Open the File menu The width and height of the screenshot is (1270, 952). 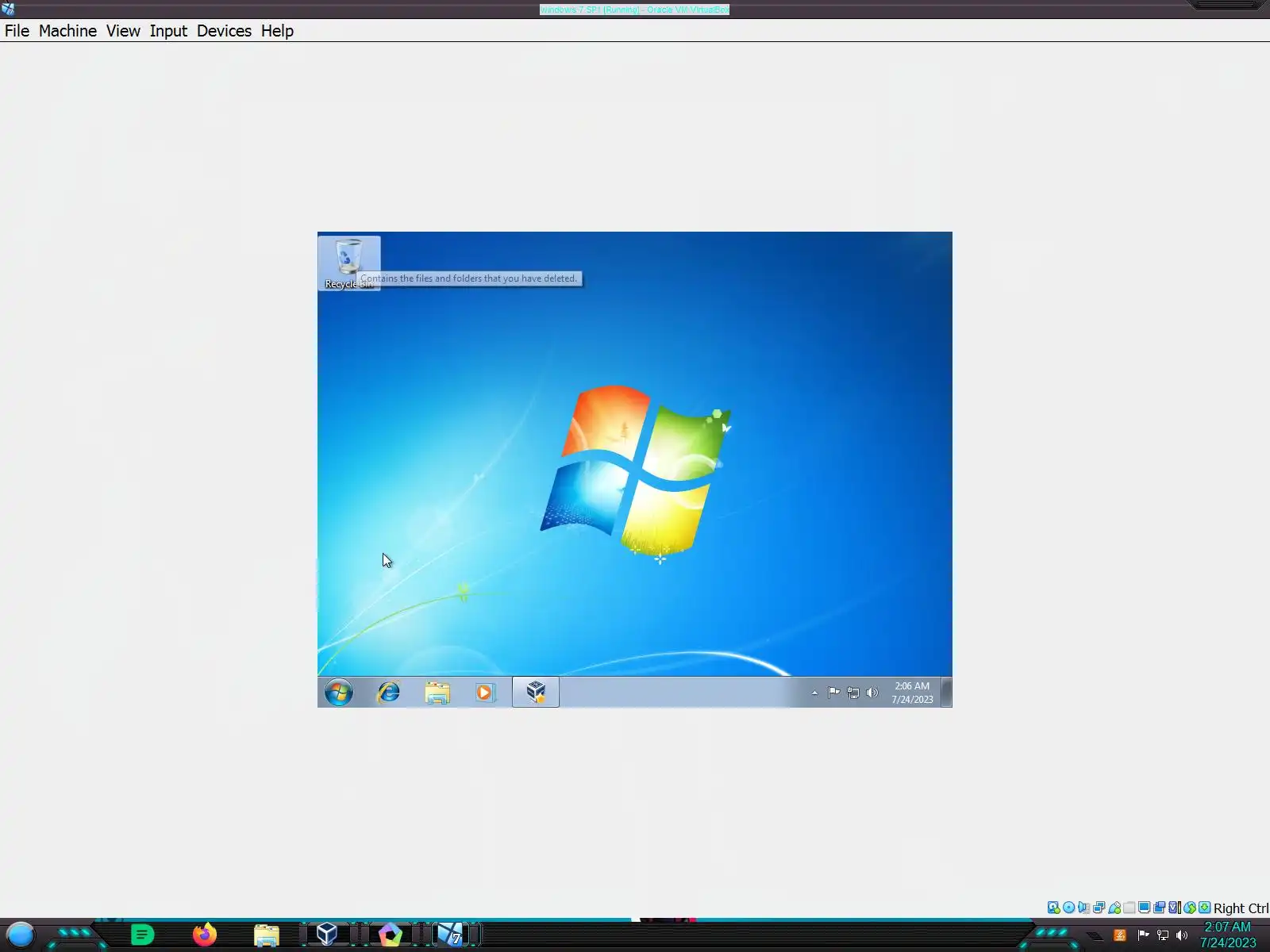click(x=17, y=31)
